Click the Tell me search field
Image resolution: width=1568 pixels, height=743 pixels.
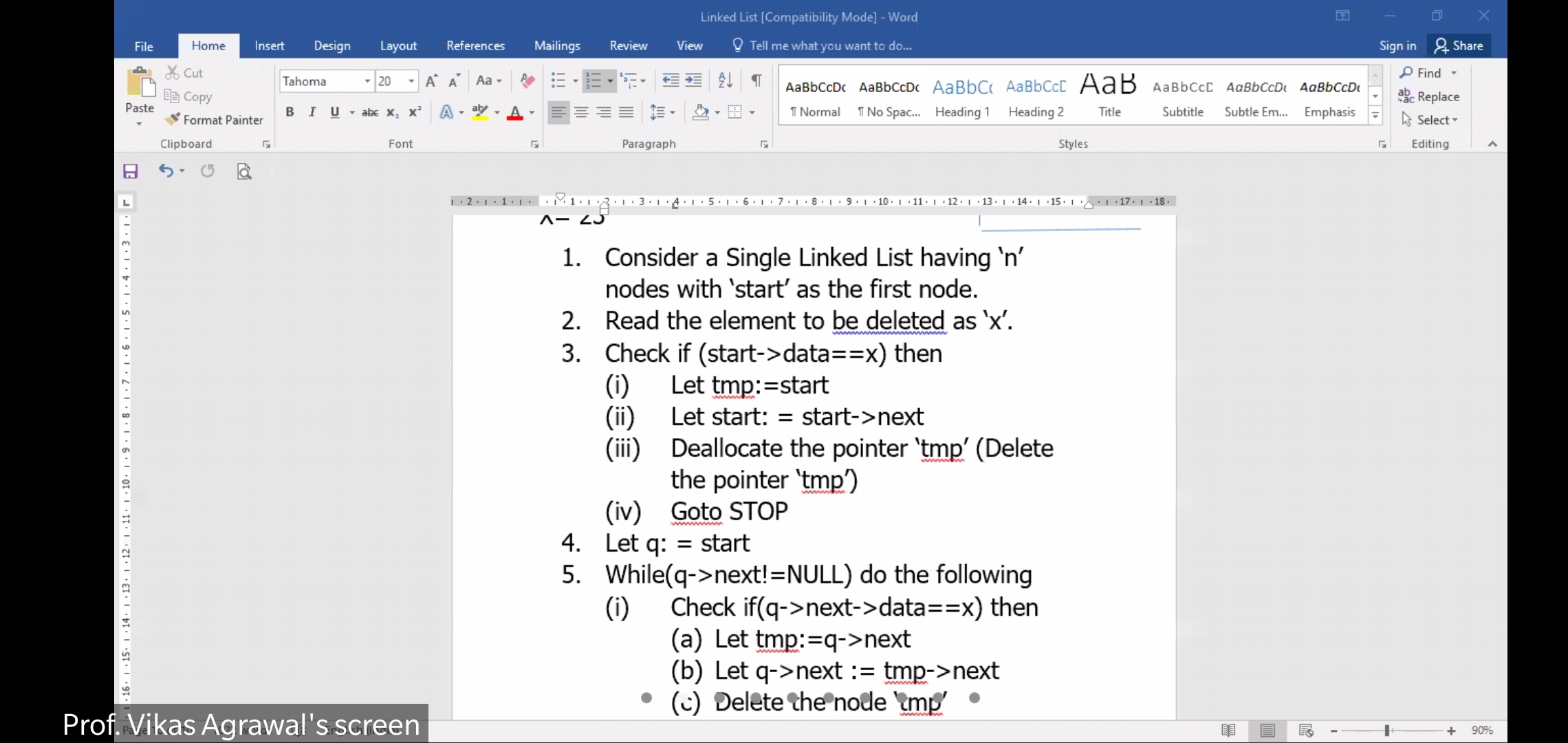(830, 45)
